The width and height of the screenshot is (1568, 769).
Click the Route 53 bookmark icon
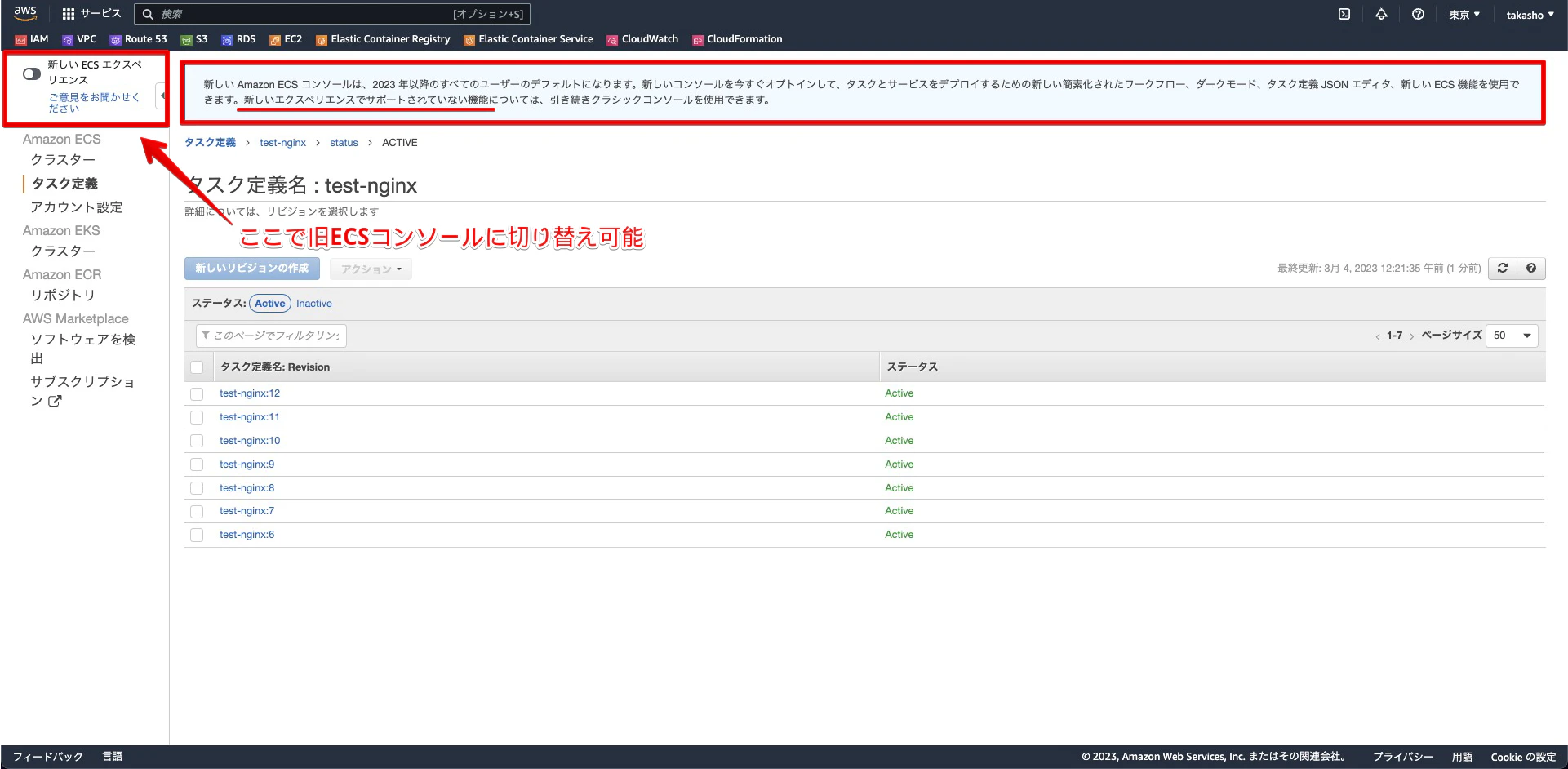(x=115, y=39)
